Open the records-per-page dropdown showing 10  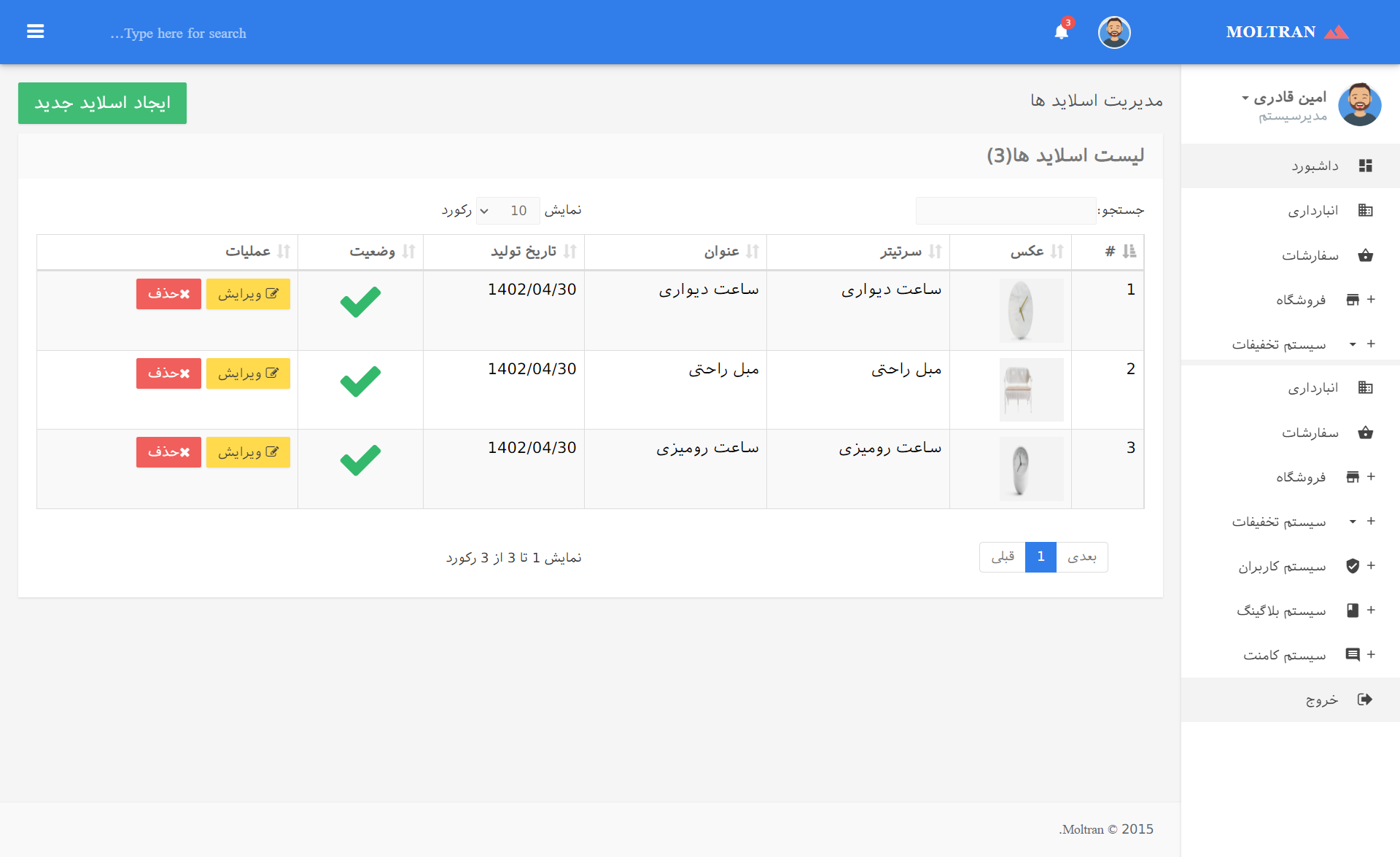click(x=507, y=211)
